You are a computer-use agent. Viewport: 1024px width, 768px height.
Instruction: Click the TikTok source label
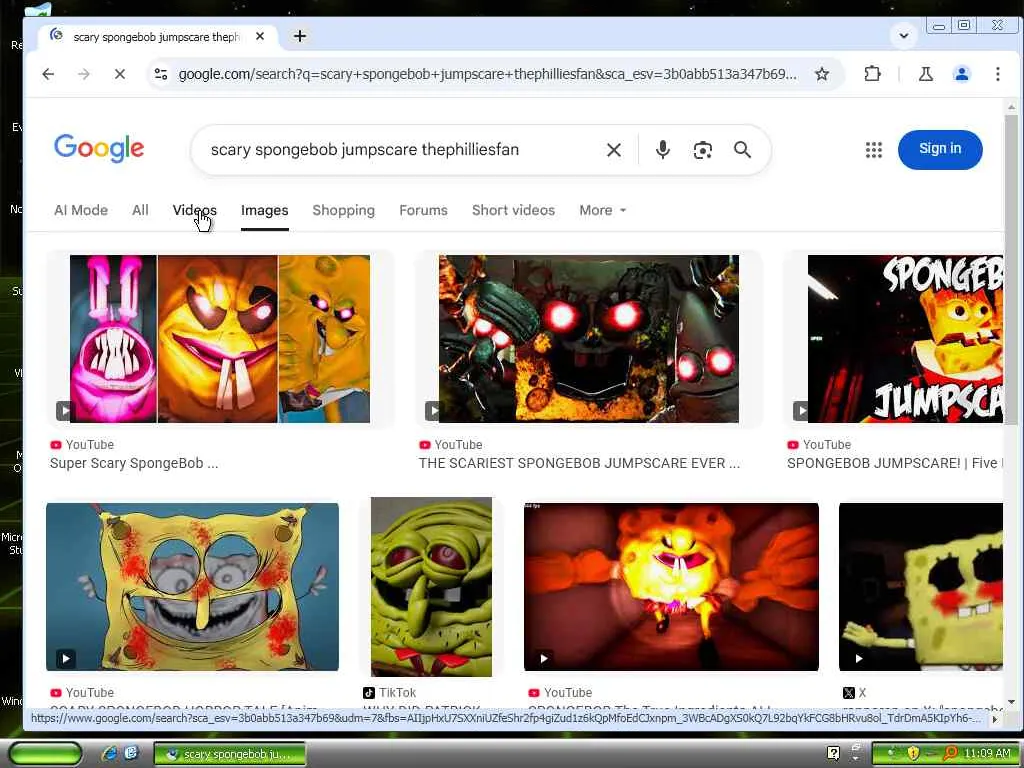(389, 693)
